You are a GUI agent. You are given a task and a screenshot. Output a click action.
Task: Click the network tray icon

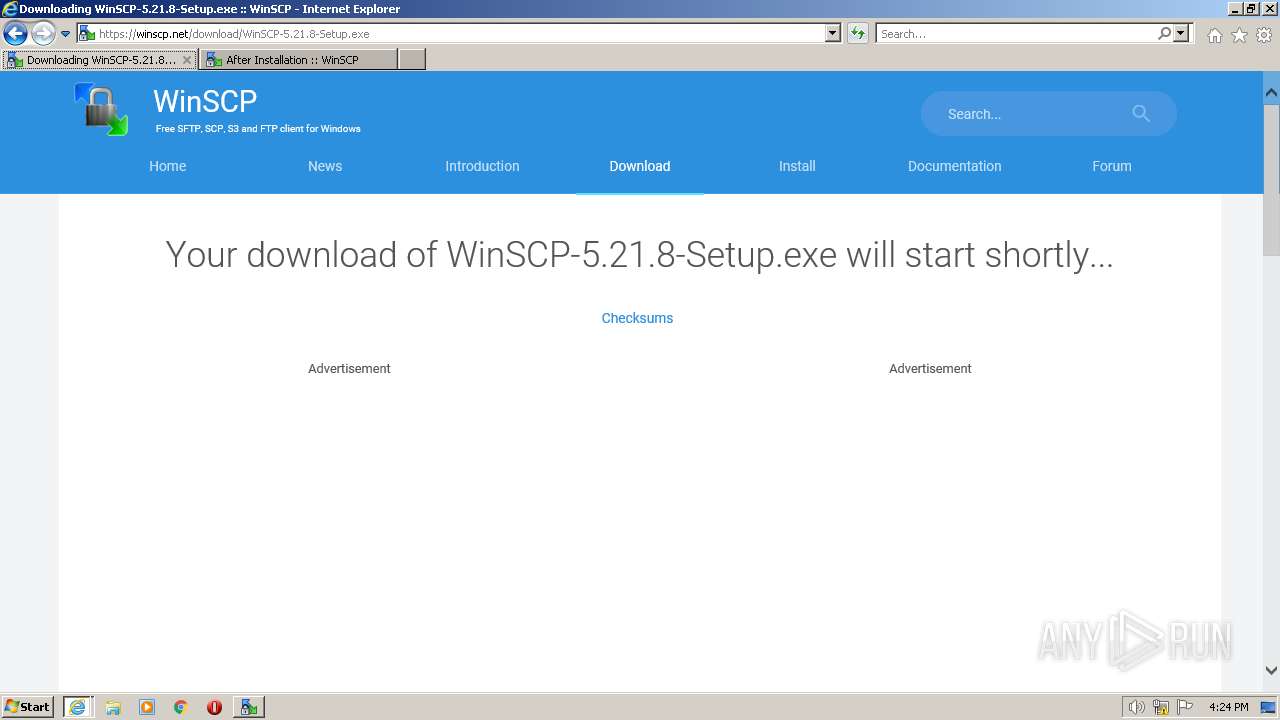pyautogui.click(x=1161, y=707)
